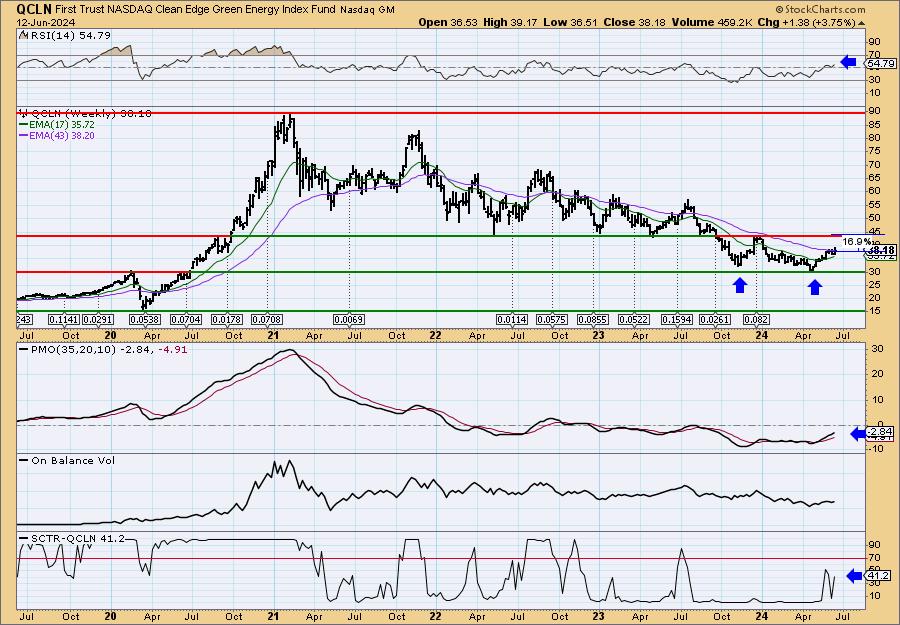The image size is (900, 625).
Task: Click the 0.0855 label under the price chart
Action: click(x=593, y=320)
